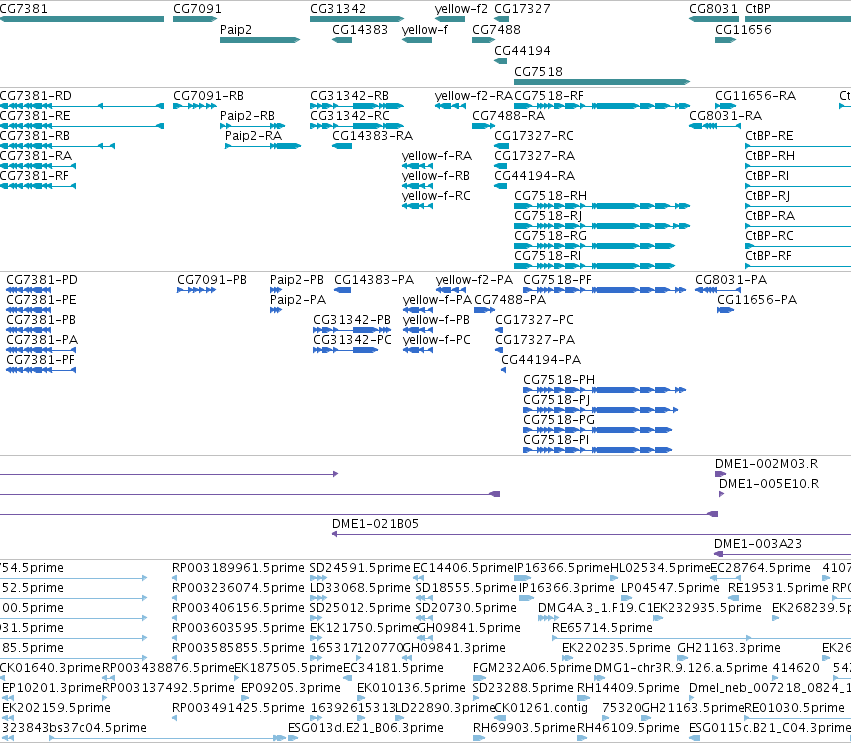Select EST RP003189961.5prime
This screenshot has height=743, width=851.
238,568
